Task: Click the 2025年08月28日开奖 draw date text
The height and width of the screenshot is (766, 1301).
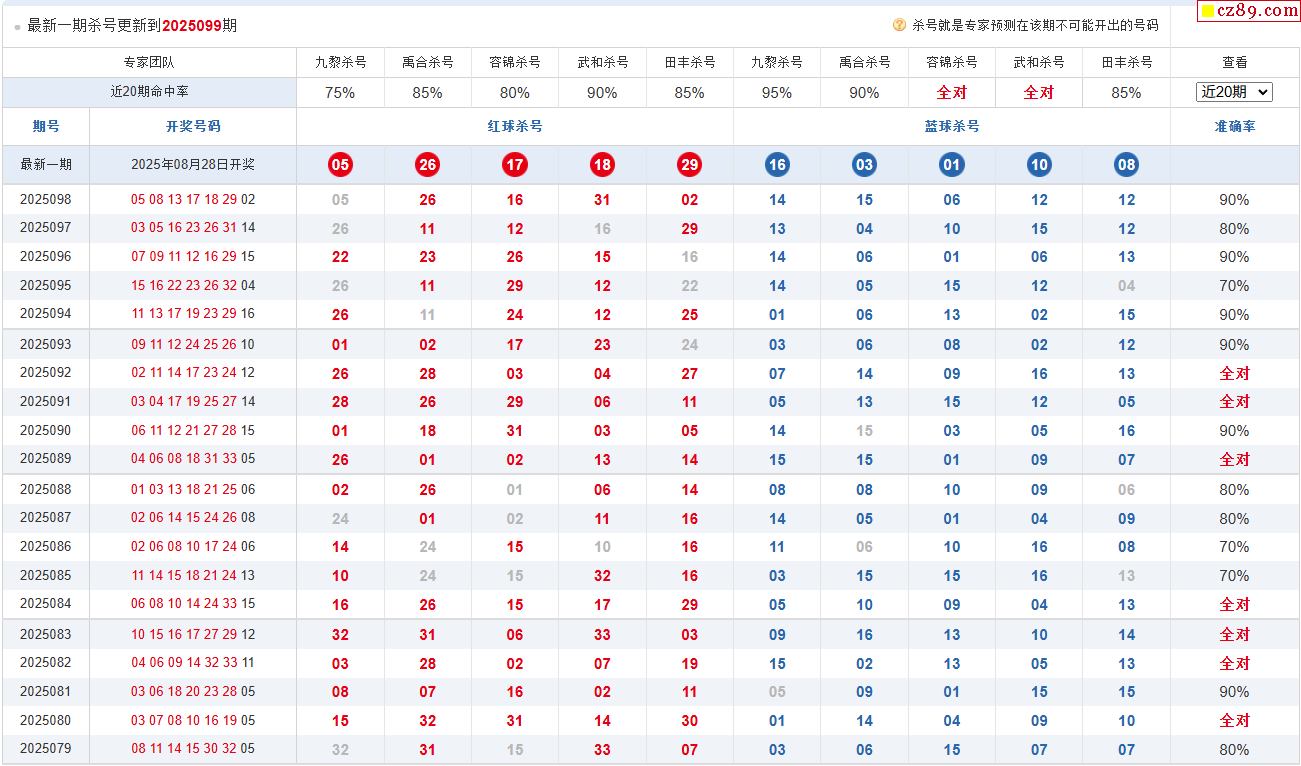Action: pos(193,165)
